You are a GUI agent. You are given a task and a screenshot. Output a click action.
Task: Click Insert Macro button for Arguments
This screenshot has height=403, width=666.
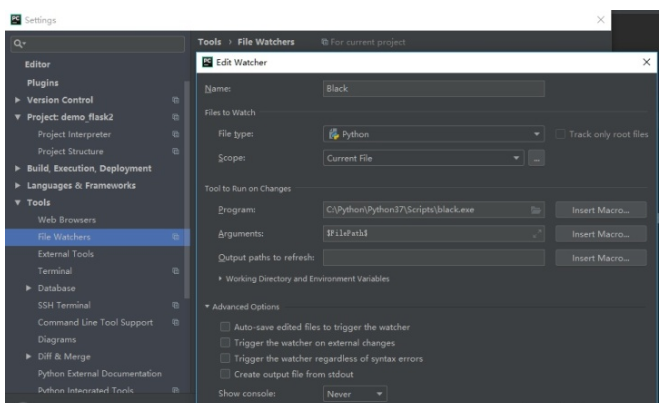601,234
